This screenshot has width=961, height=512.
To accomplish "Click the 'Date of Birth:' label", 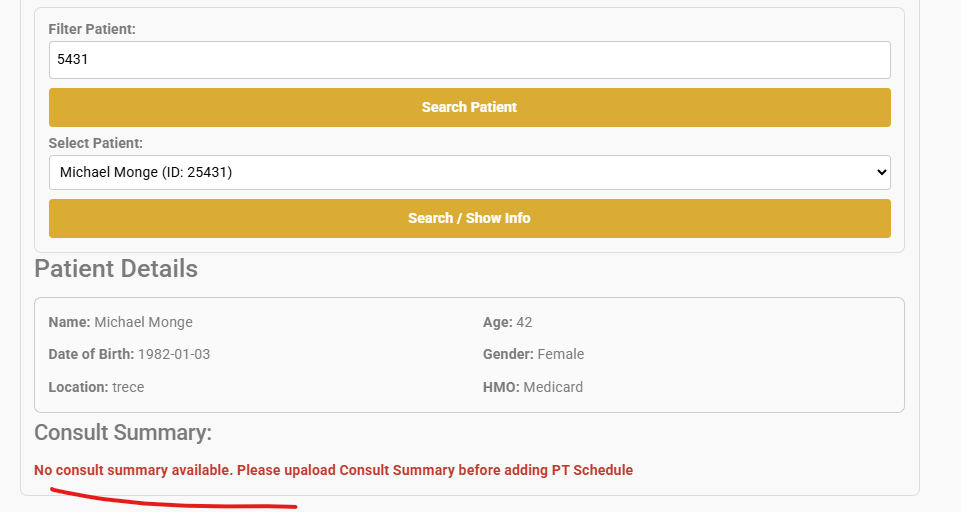I will click(91, 354).
